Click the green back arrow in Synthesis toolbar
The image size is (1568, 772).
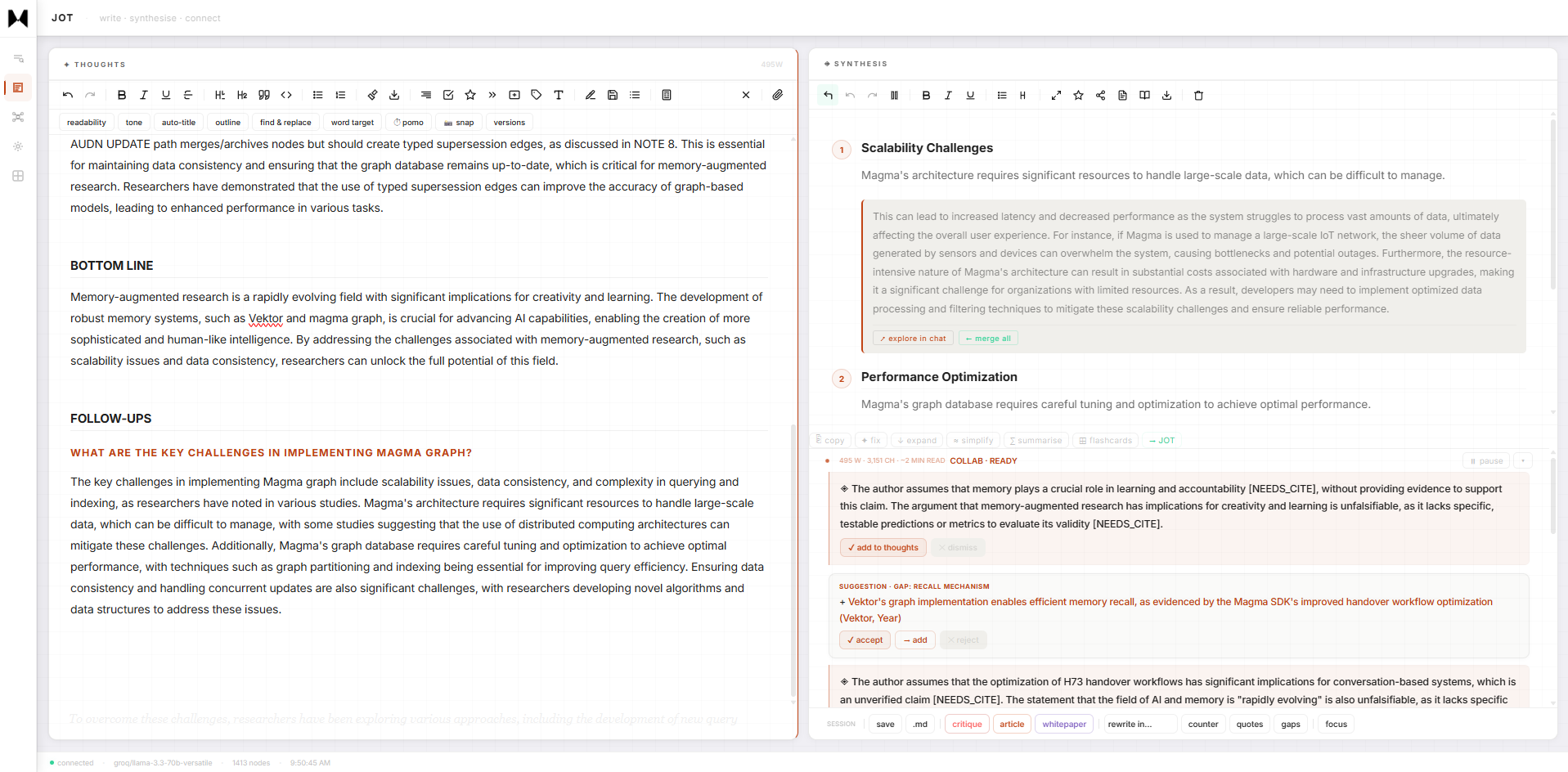(828, 96)
